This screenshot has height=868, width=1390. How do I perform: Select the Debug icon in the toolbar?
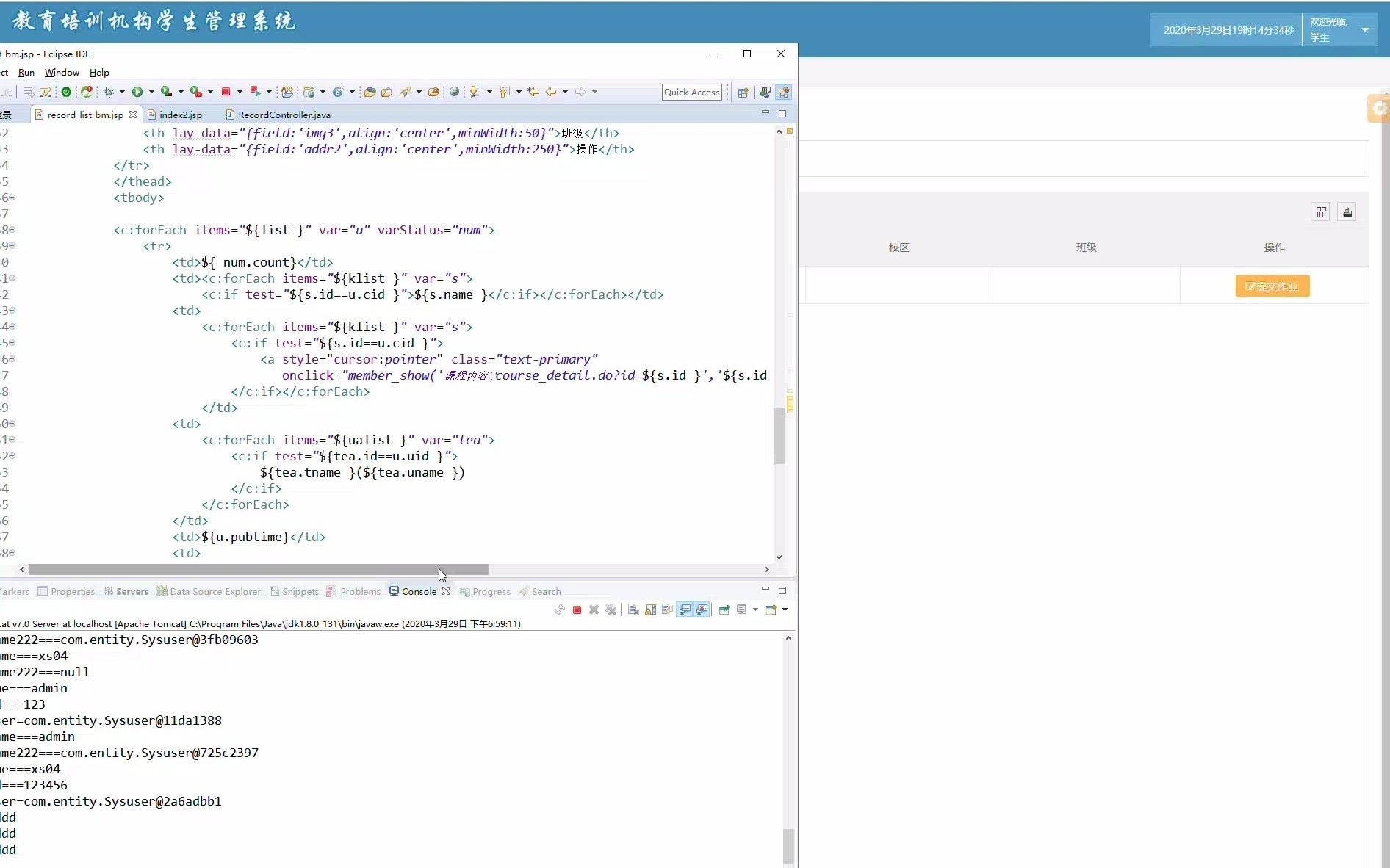point(109,92)
